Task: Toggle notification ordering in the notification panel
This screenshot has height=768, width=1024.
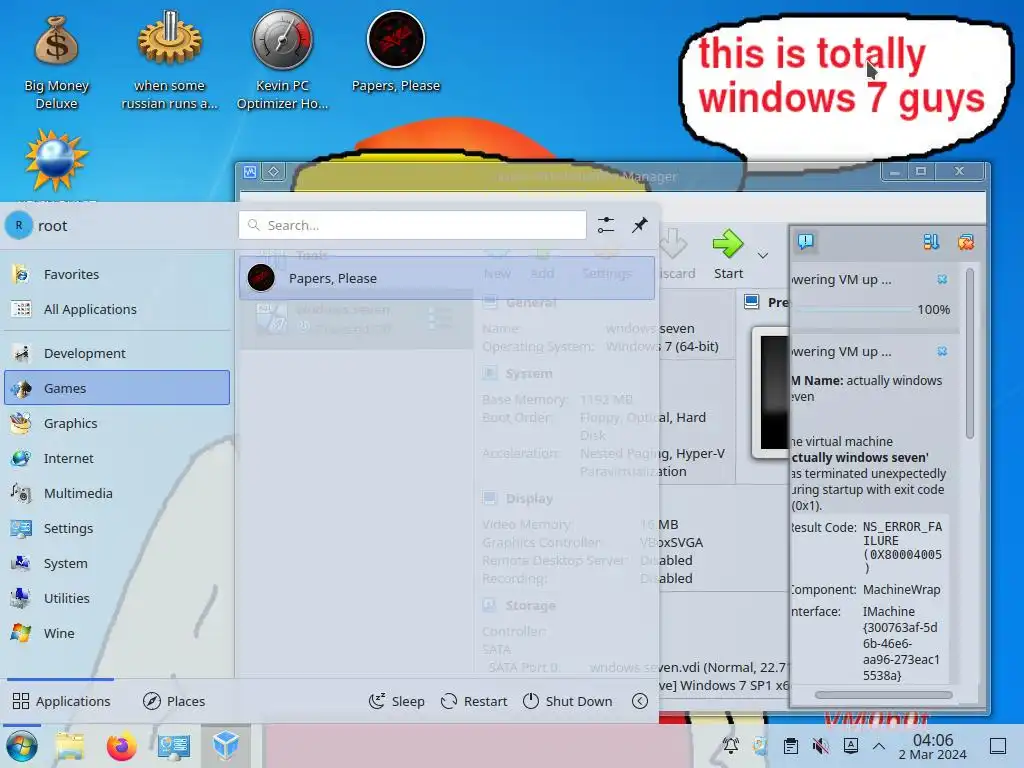Action: pyautogui.click(x=931, y=242)
